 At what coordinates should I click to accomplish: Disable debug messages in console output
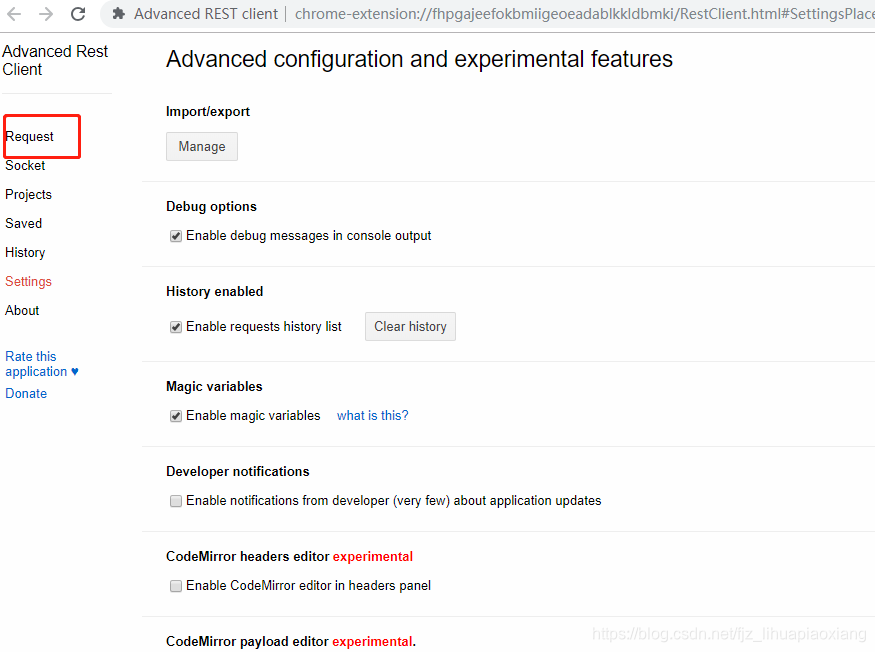[176, 236]
